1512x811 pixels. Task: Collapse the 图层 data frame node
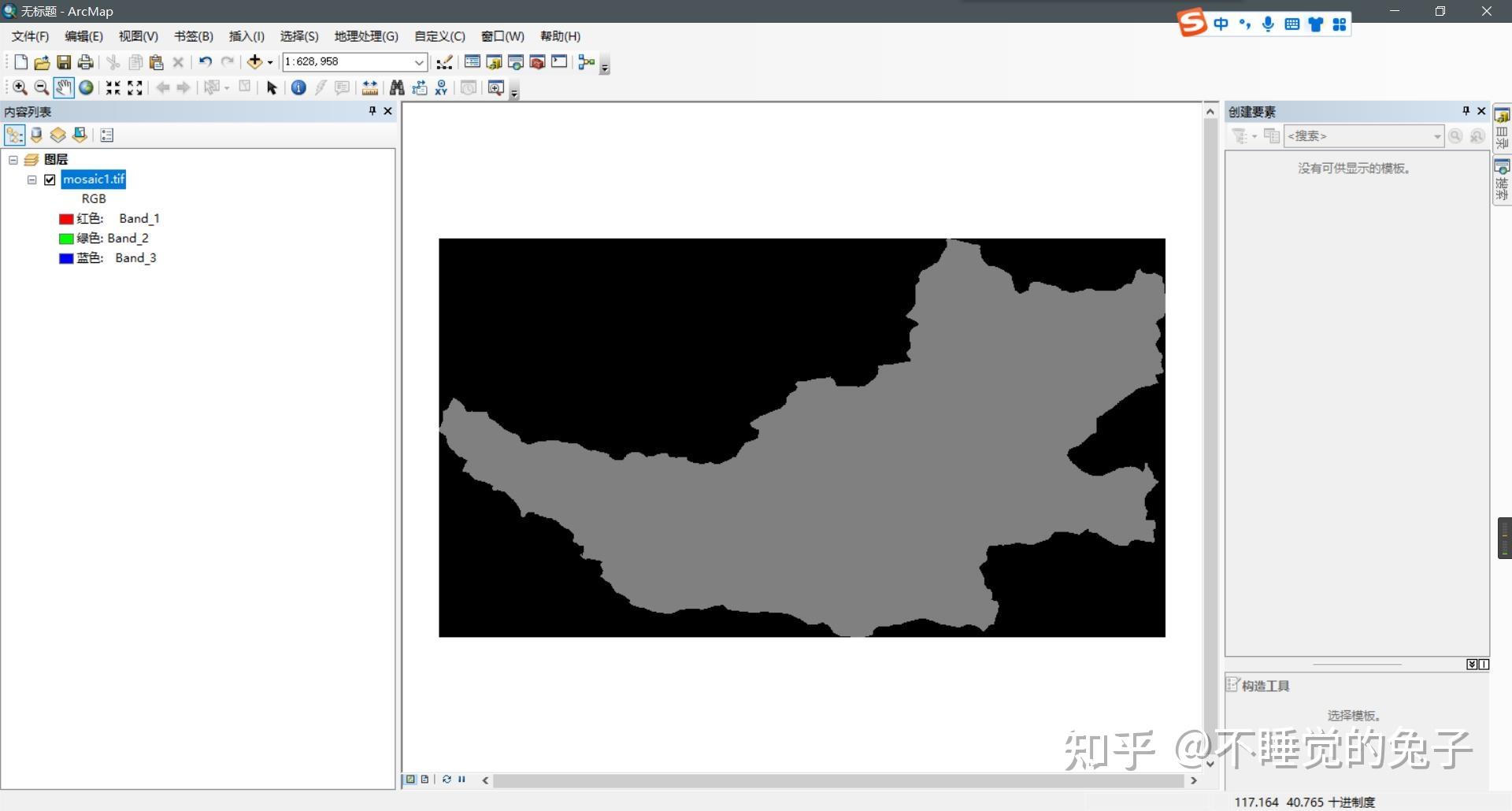(x=13, y=160)
